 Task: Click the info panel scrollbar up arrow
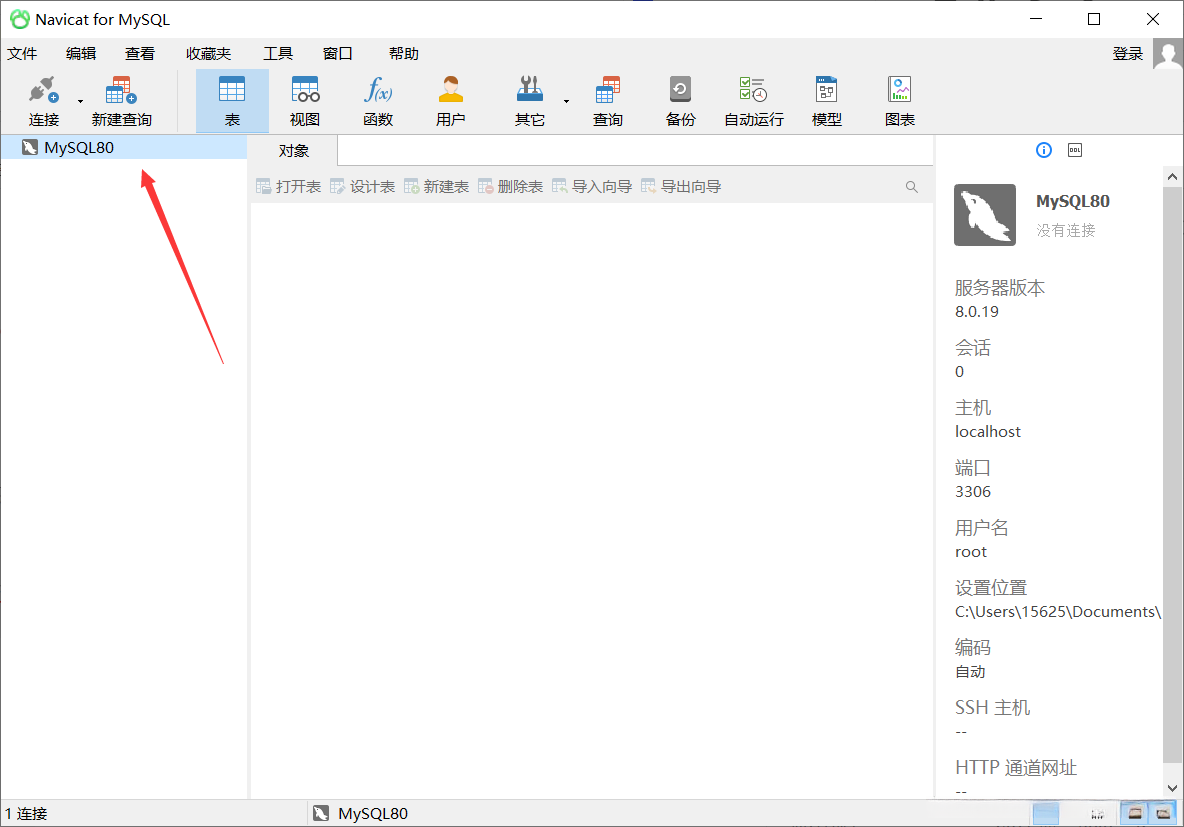[1172, 177]
